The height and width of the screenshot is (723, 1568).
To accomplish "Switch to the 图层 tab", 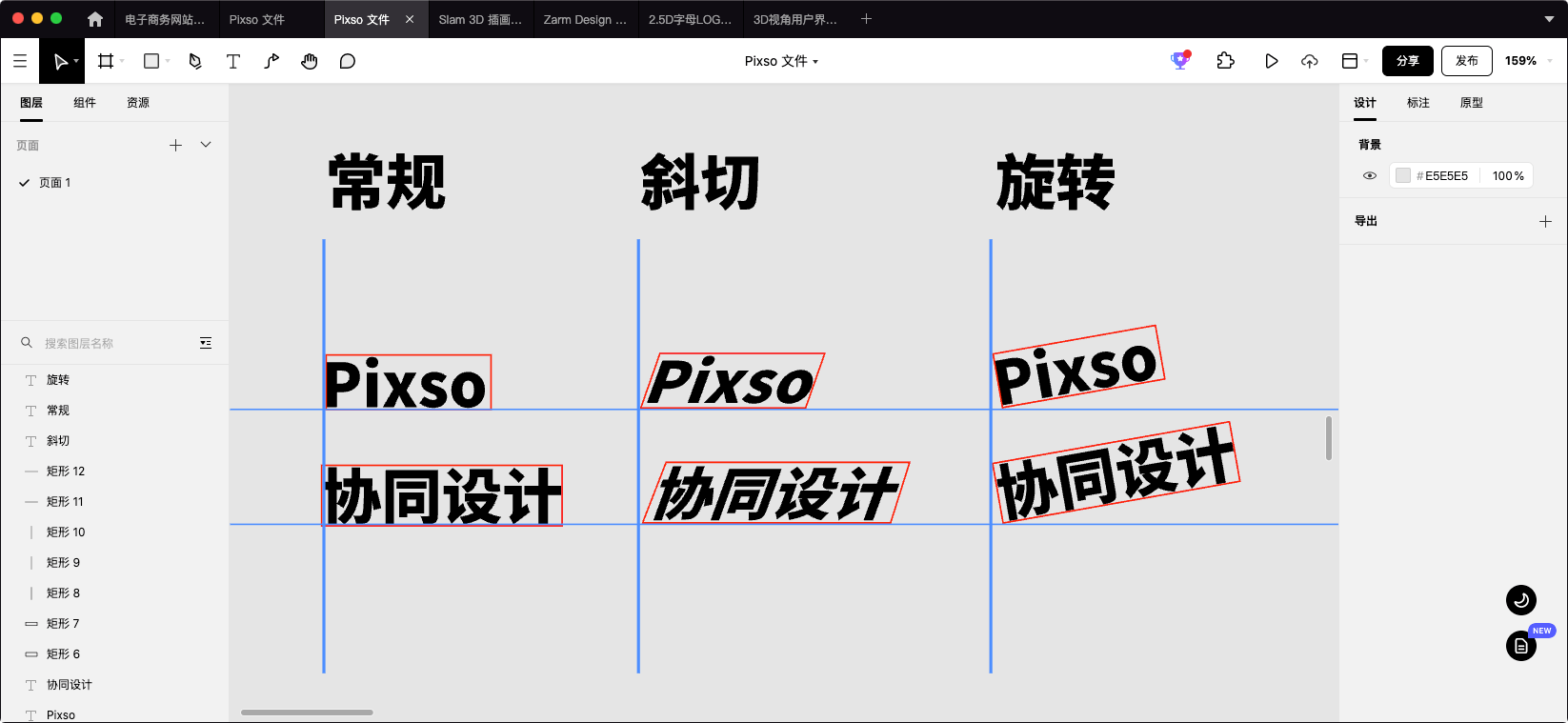I will click(x=31, y=103).
